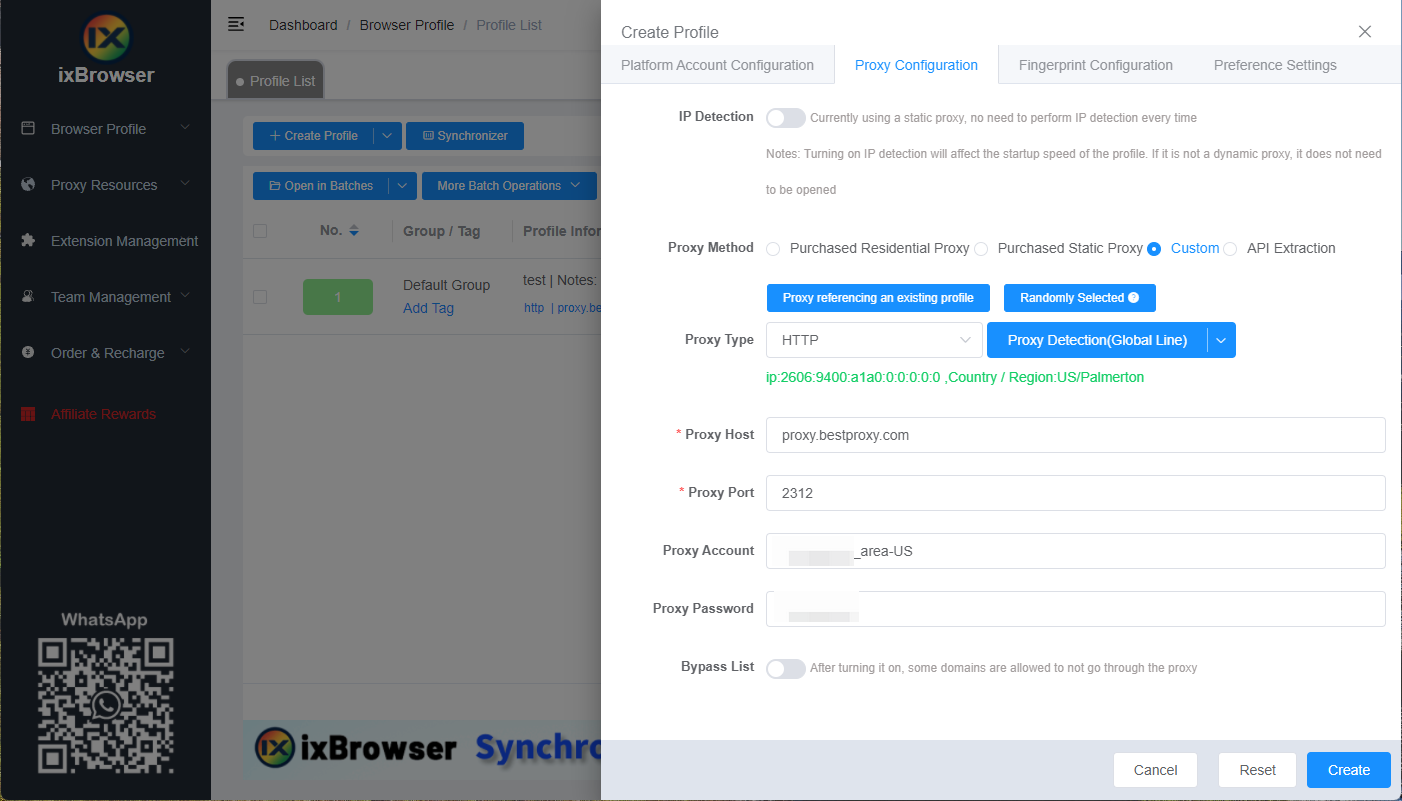
Task: Click the Extension Management puzzle icon
Action: point(28,240)
